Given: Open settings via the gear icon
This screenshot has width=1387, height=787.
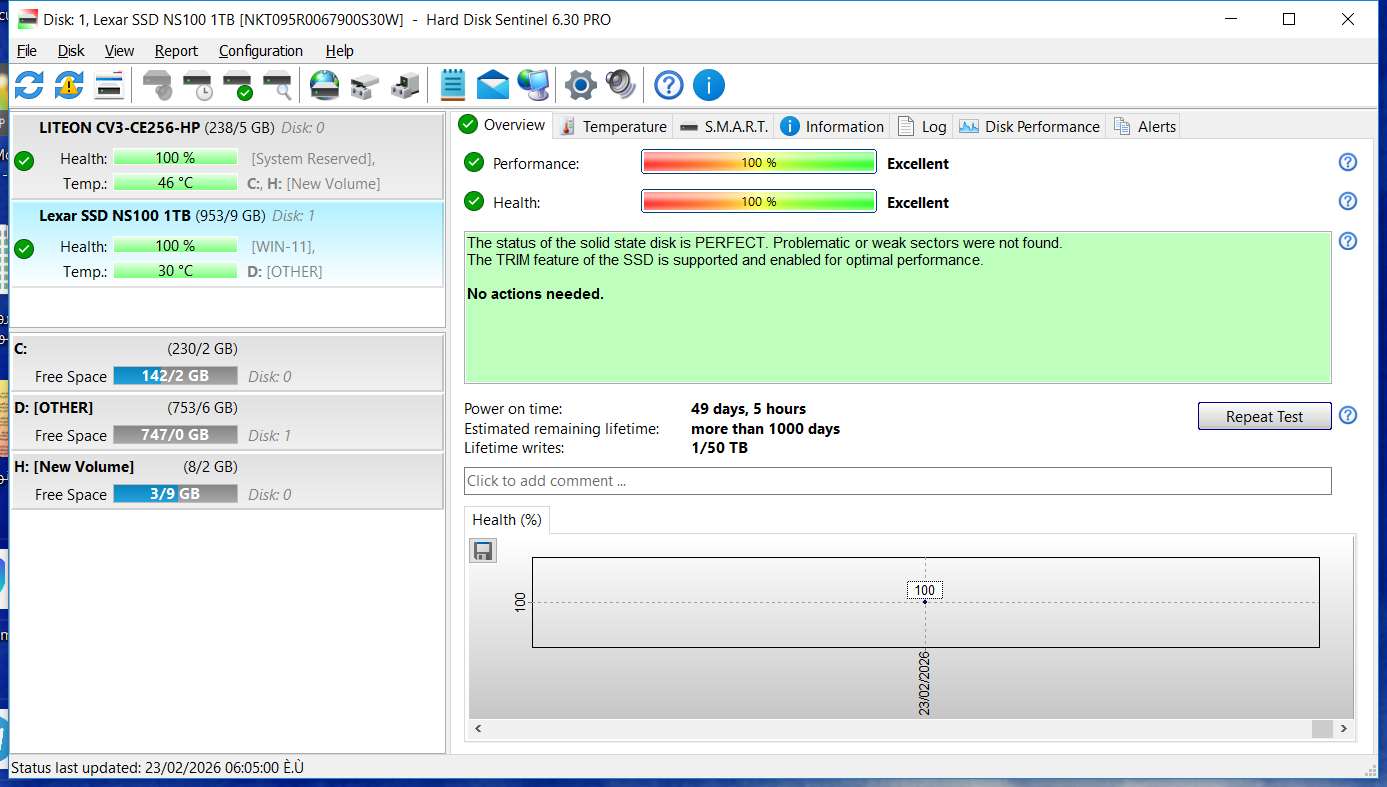Looking at the screenshot, I should point(580,85).
